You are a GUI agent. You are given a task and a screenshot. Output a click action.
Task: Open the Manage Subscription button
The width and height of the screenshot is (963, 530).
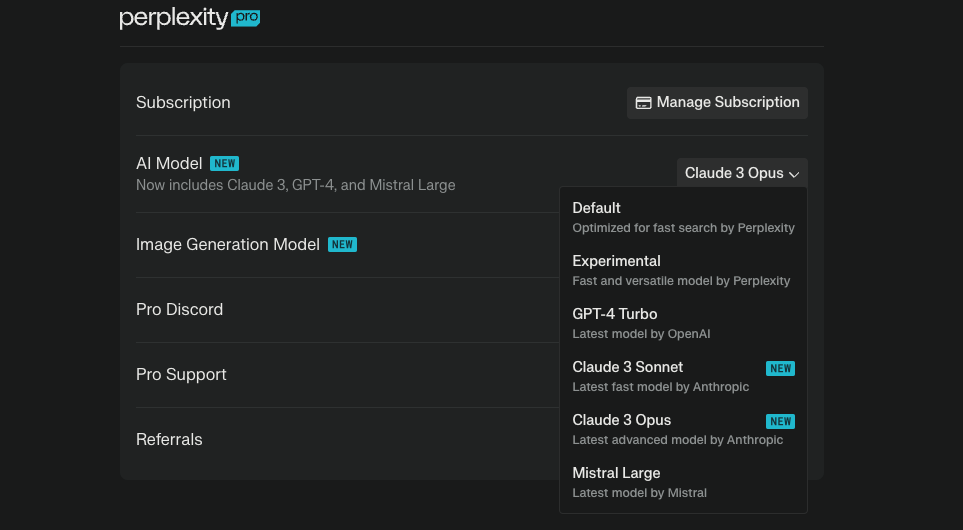[x=717, y=103]
